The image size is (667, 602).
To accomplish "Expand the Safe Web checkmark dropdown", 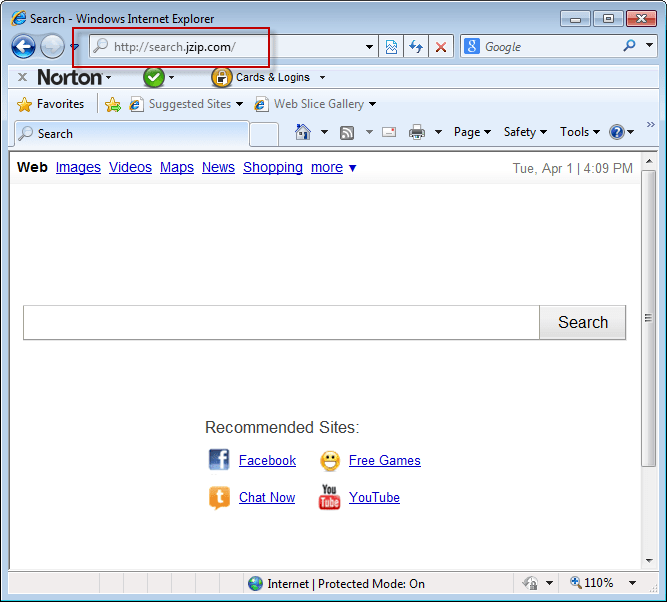I will coord(171,77).
